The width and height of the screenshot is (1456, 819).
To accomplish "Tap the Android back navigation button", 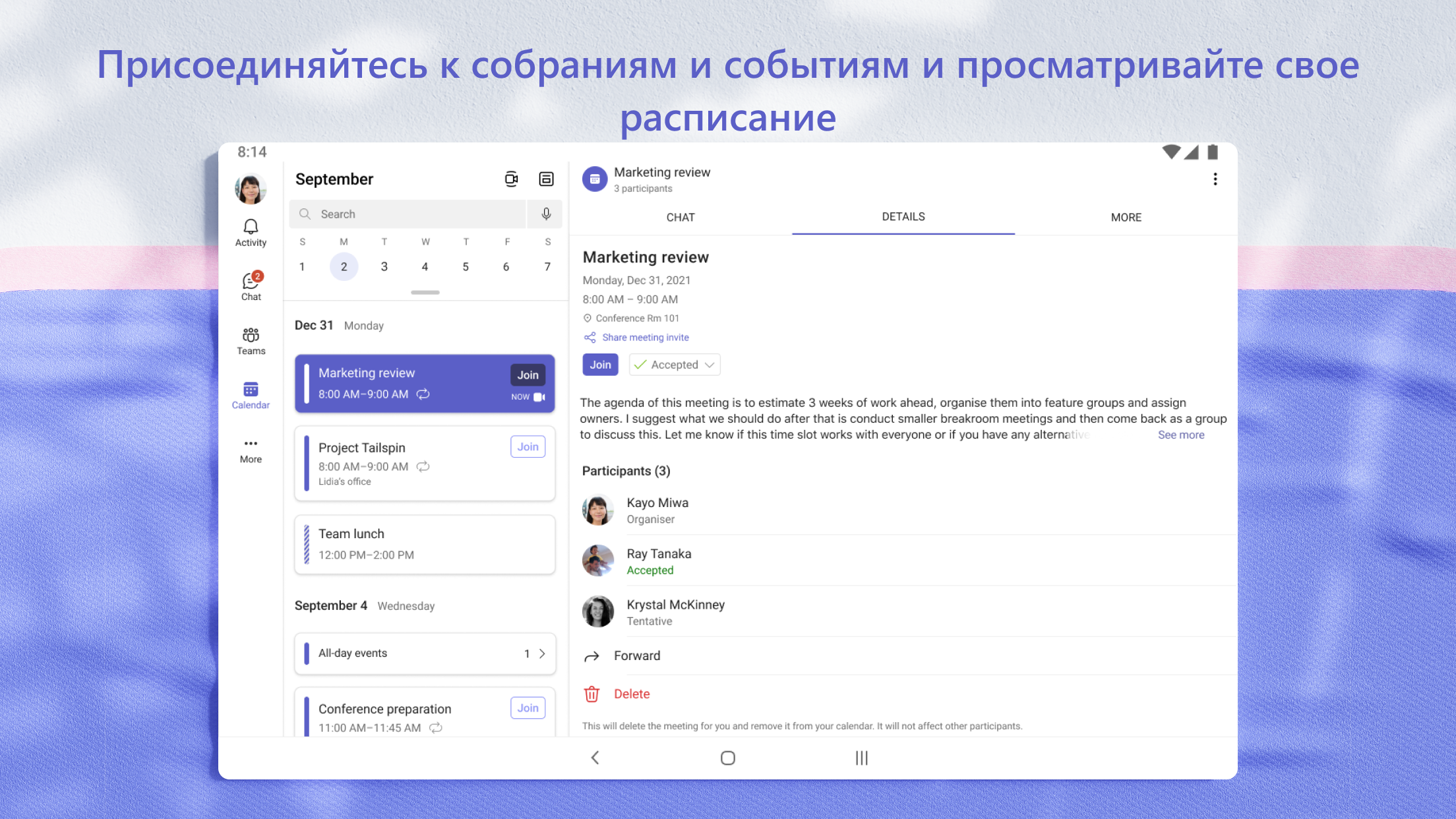I will 595,758.
